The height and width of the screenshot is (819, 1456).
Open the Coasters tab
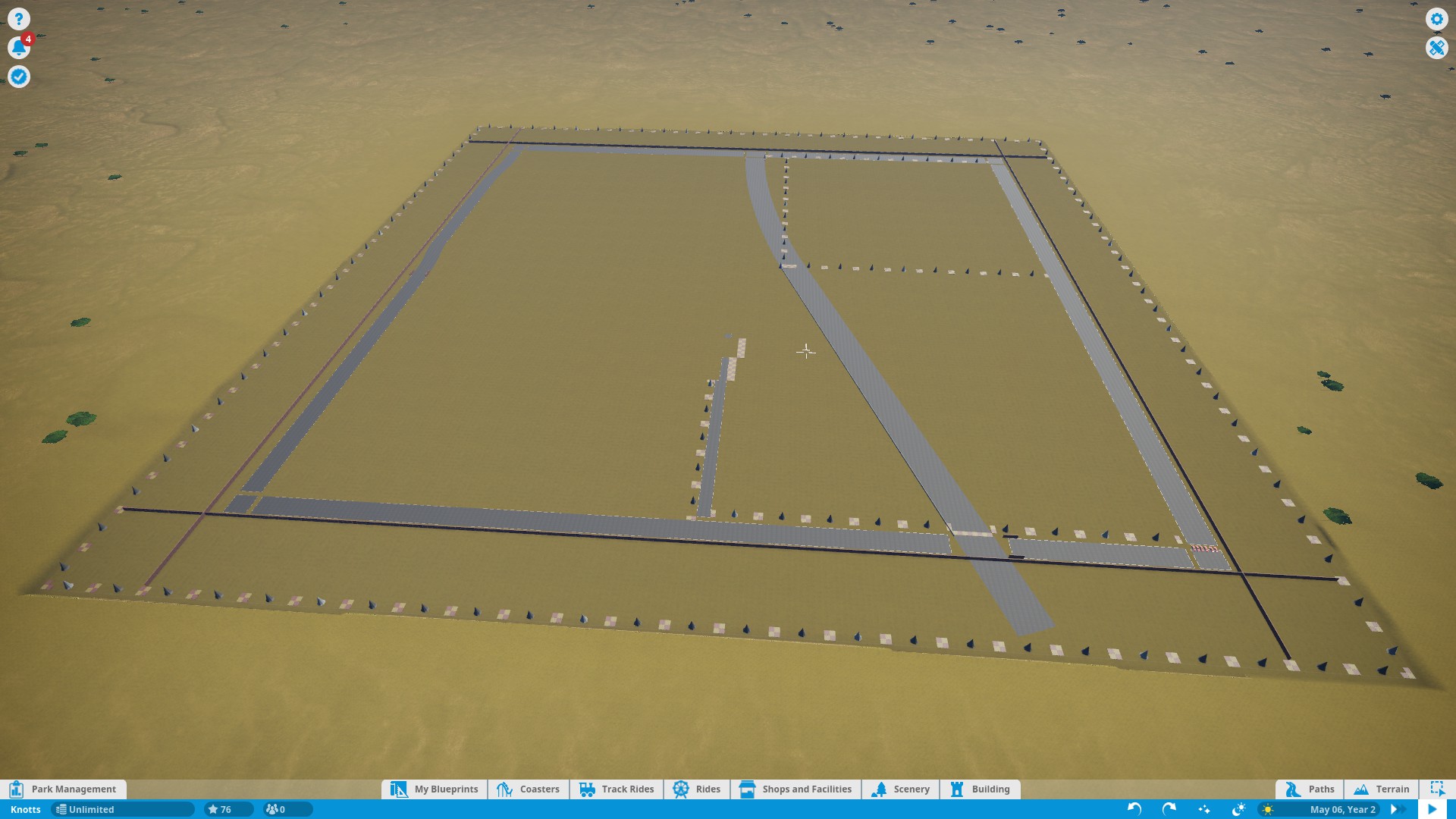529,789
